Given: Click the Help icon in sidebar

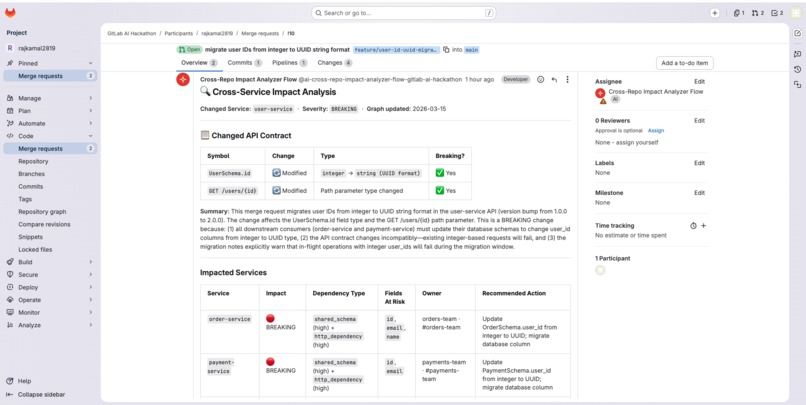Looking at the screenshot, I should pos(10,381).
